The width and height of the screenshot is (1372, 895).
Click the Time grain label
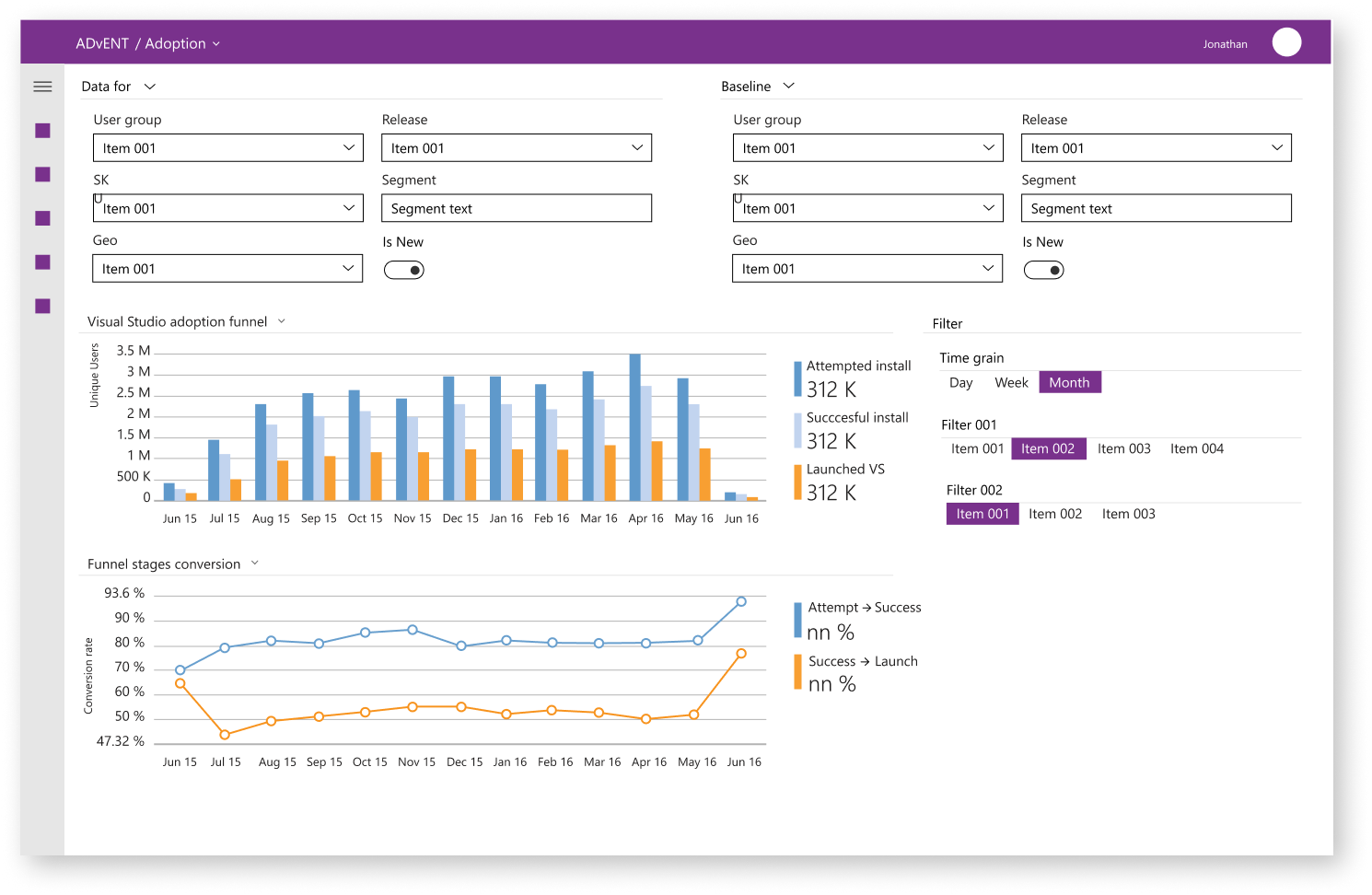971,358
